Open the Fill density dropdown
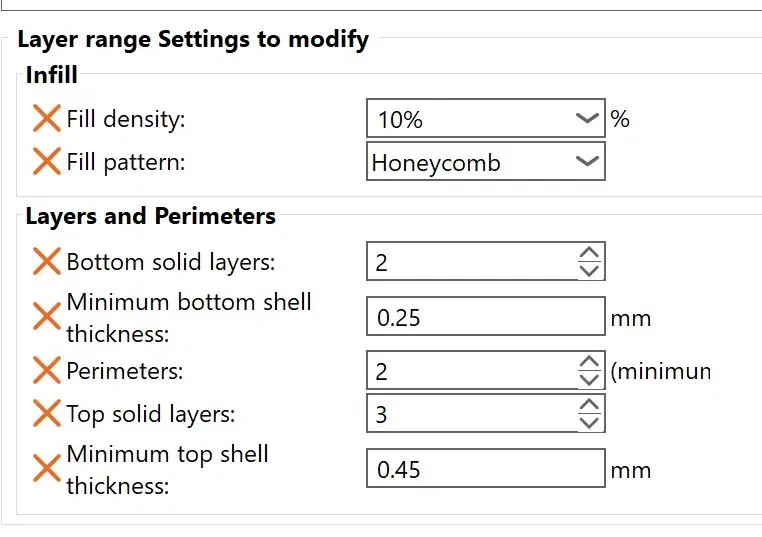This screenshot has width=762, height=537. (588, 119)
